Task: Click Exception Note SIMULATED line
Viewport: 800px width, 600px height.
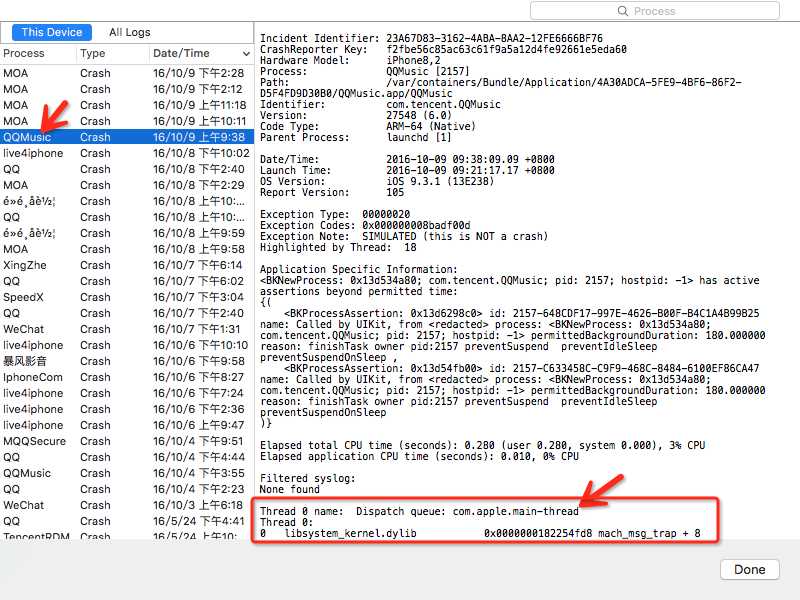Action: (x=404, y=236)
